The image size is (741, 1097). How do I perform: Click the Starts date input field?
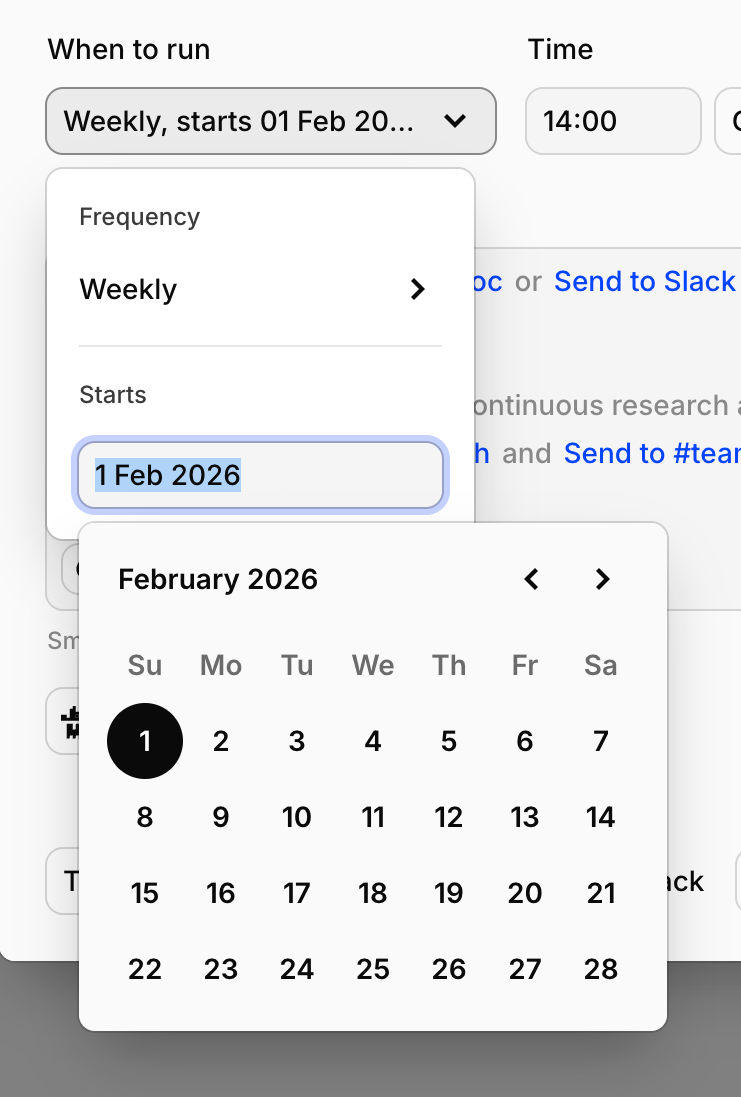point(260,475)
